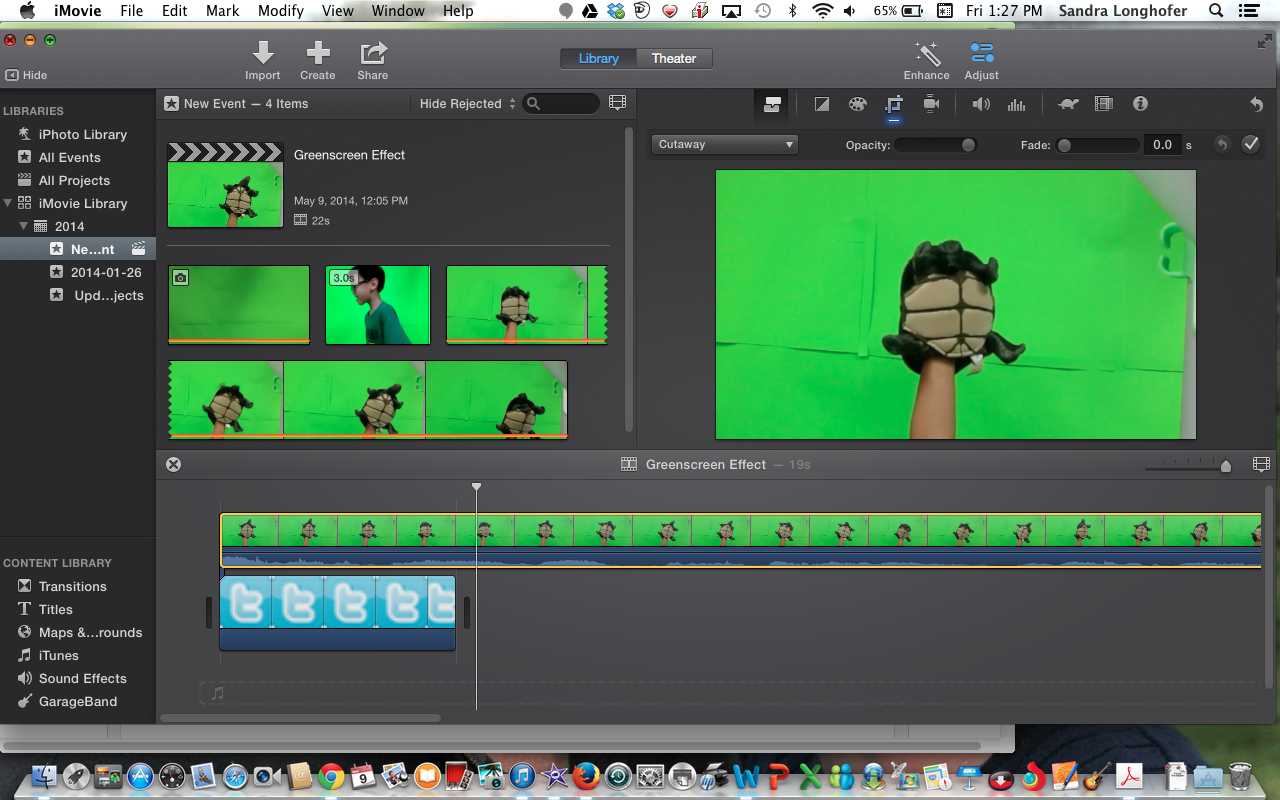Open the speed adjustment turtle icon
The width and height of the screenshot is (1280, 800).
tap(1068, 104)
